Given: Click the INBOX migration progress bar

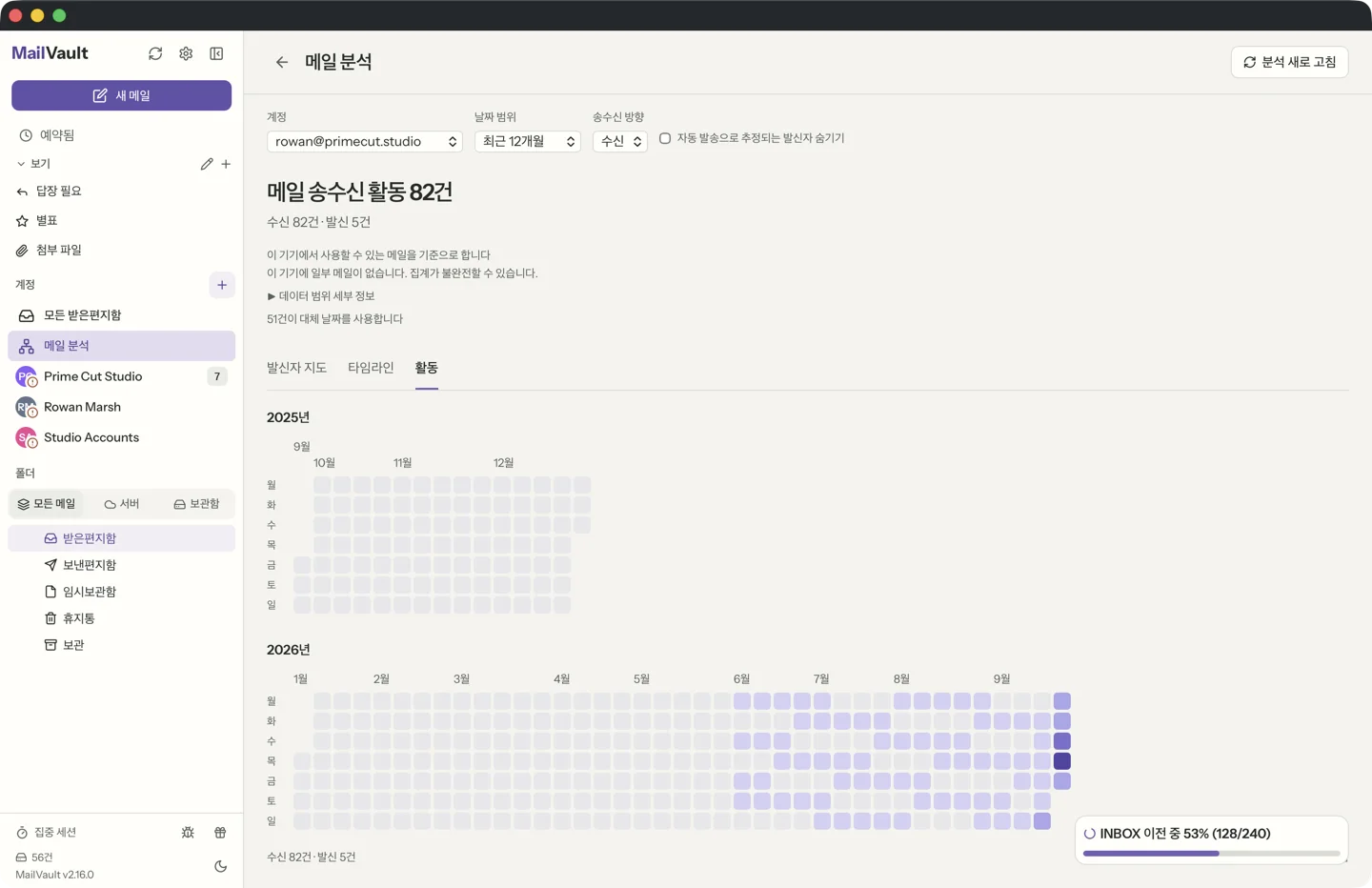Looking at the screenshot, I should coord(1211,853).
